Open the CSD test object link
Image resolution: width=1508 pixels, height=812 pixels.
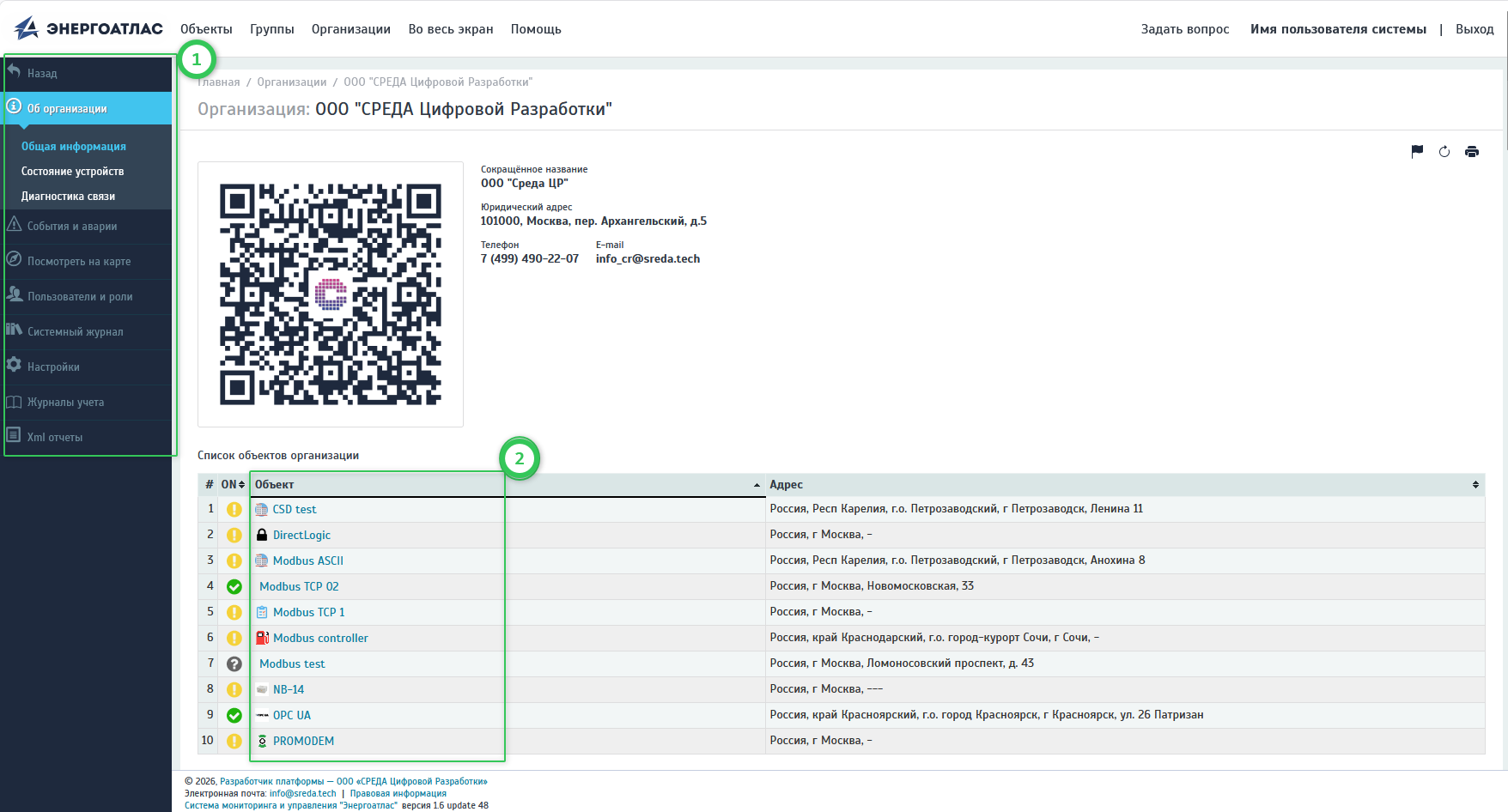pos(295,509)
